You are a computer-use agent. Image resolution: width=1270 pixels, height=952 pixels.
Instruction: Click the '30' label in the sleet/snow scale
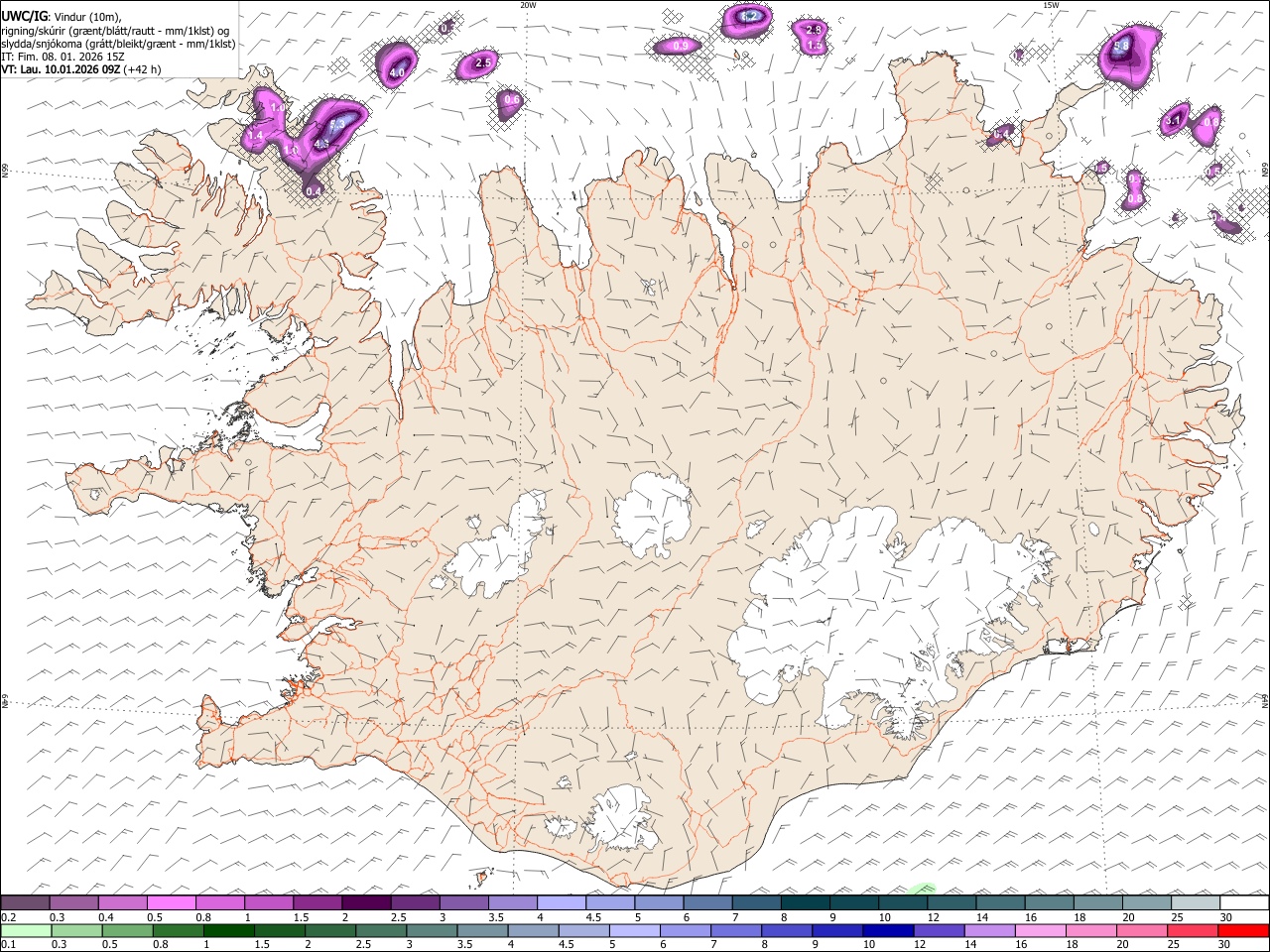(1226, 917)
